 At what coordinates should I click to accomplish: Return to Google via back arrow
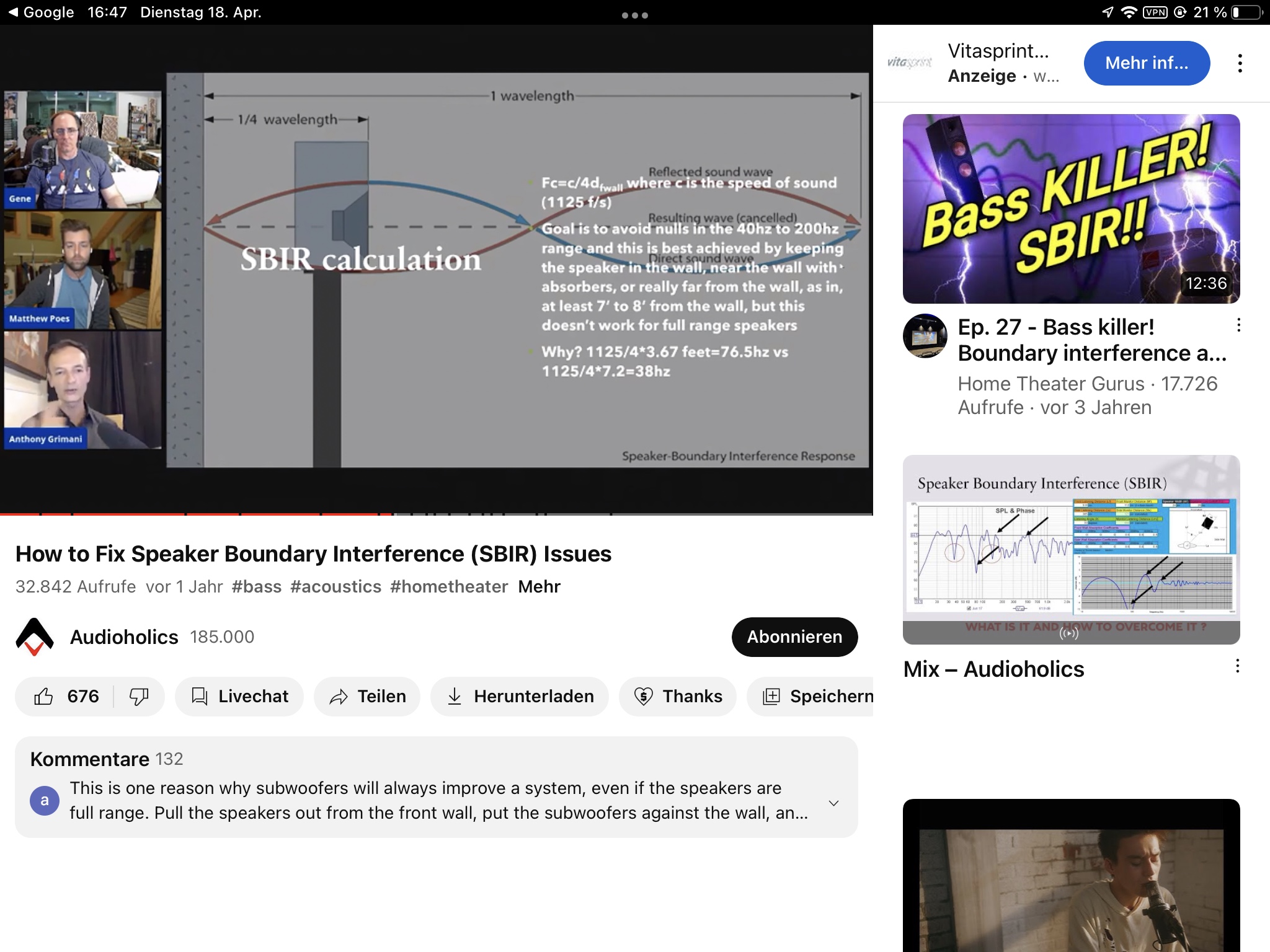pyautogui.click(x=41, y=12)
